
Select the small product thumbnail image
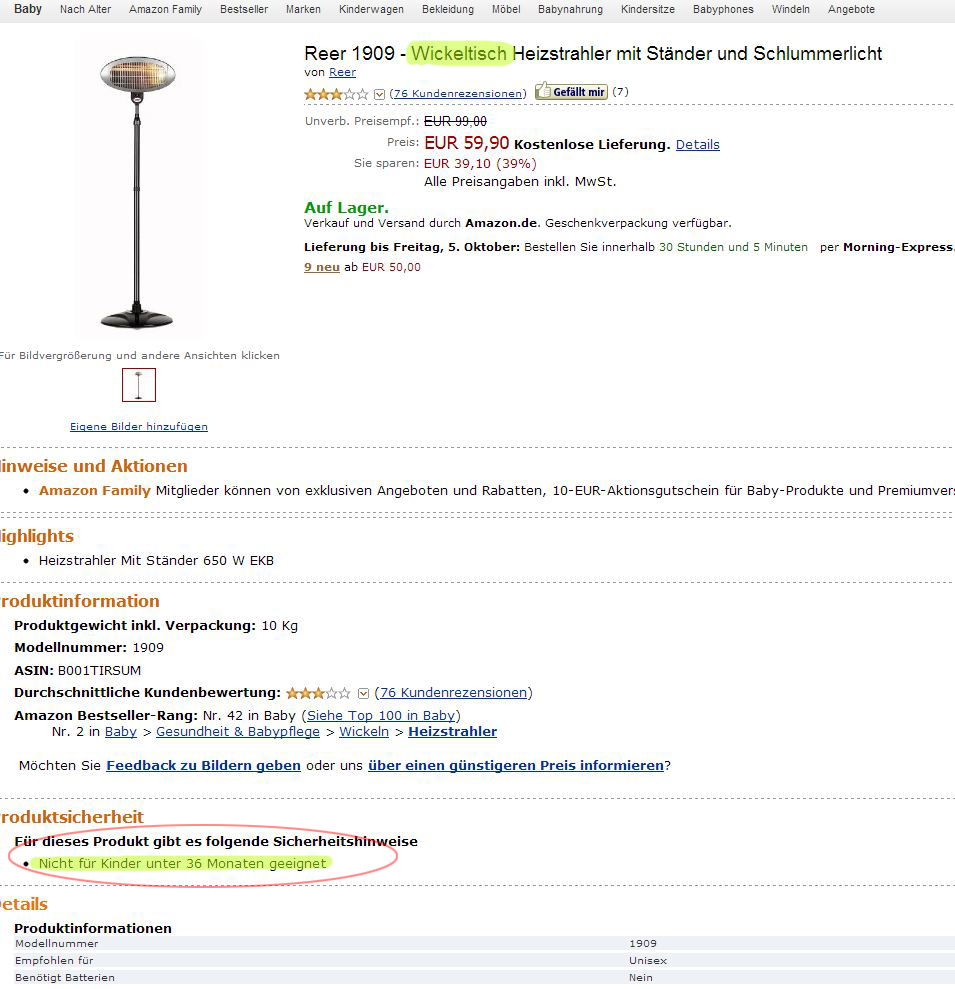[x=139, y=385]
